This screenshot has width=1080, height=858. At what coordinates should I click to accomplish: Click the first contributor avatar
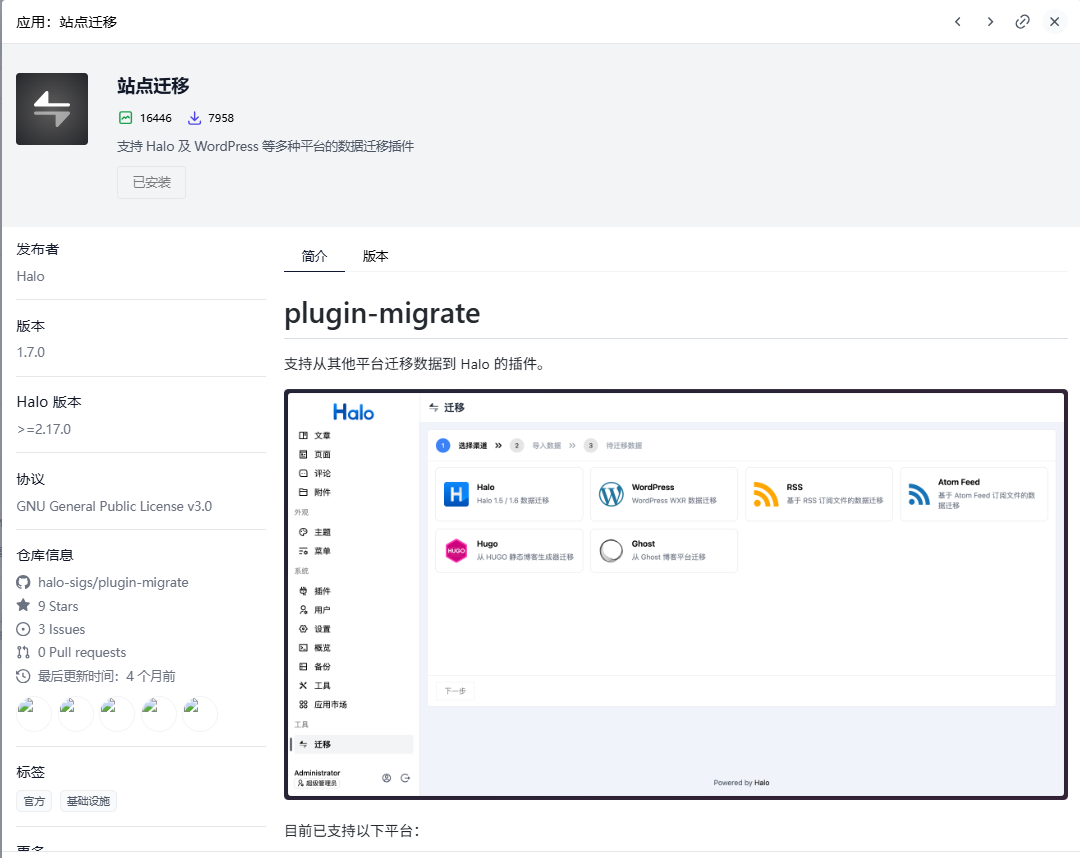click(34, 714)
